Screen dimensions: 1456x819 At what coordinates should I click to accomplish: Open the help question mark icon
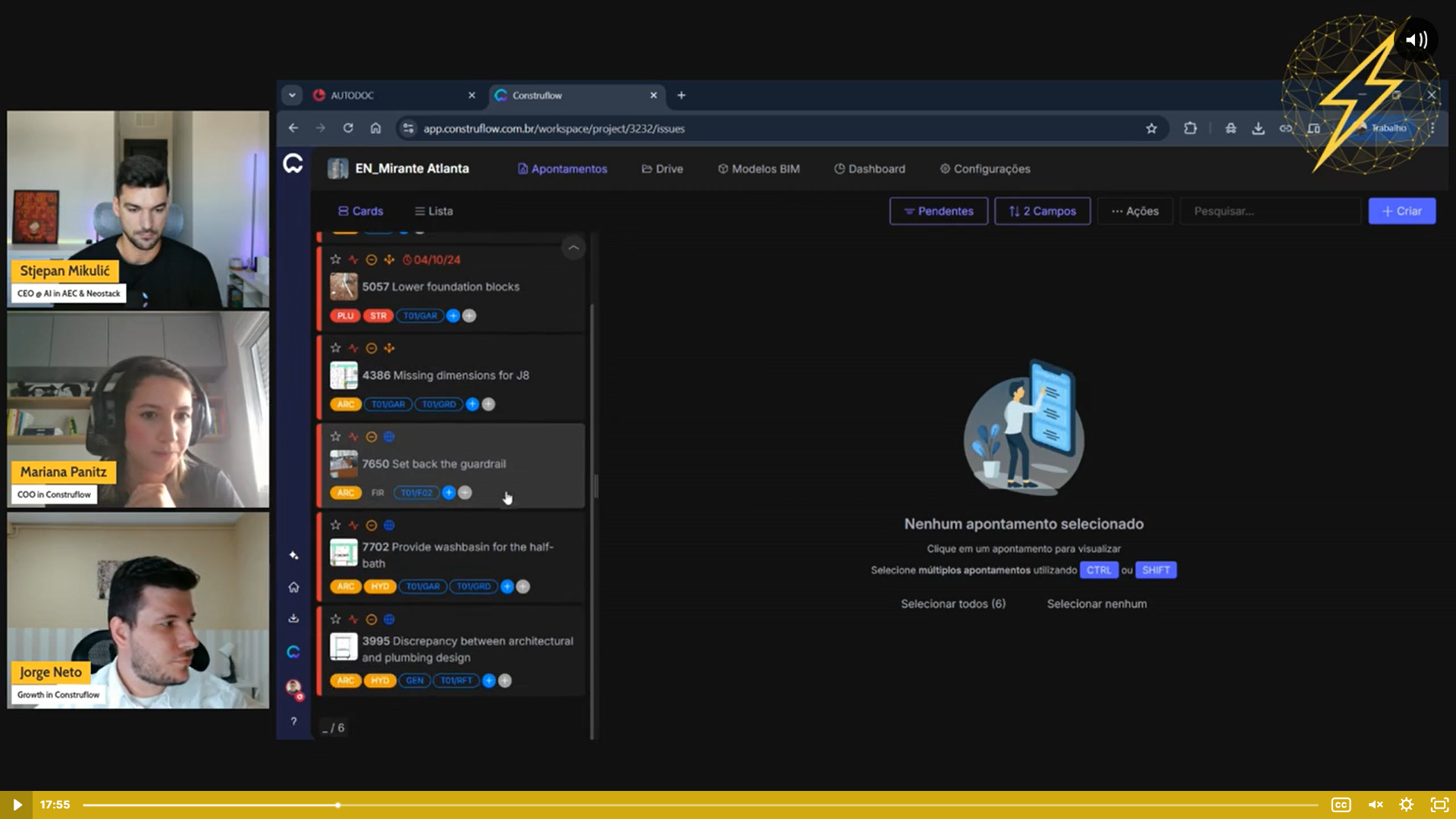[293, 721]
